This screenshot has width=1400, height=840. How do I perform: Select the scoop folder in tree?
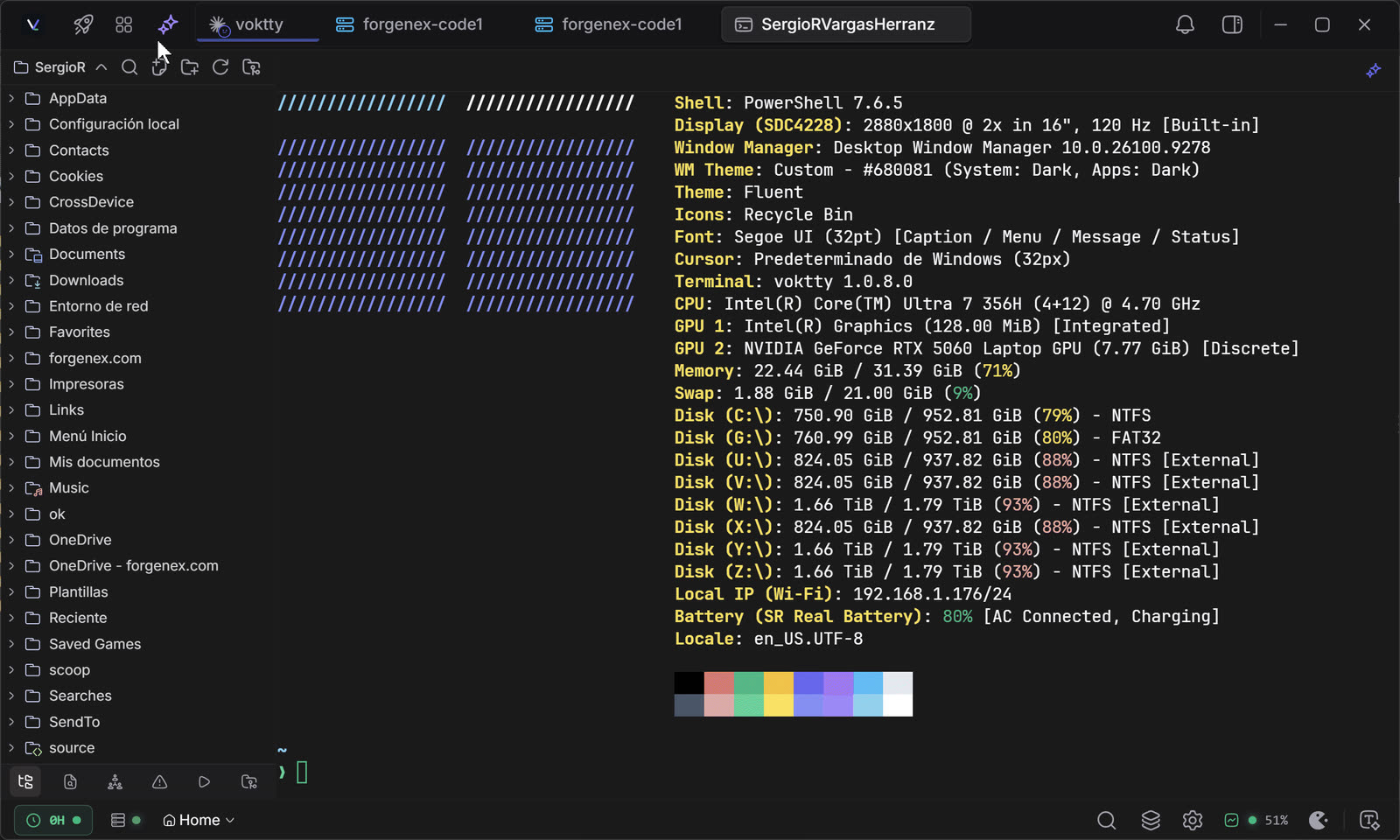(69, 670)
